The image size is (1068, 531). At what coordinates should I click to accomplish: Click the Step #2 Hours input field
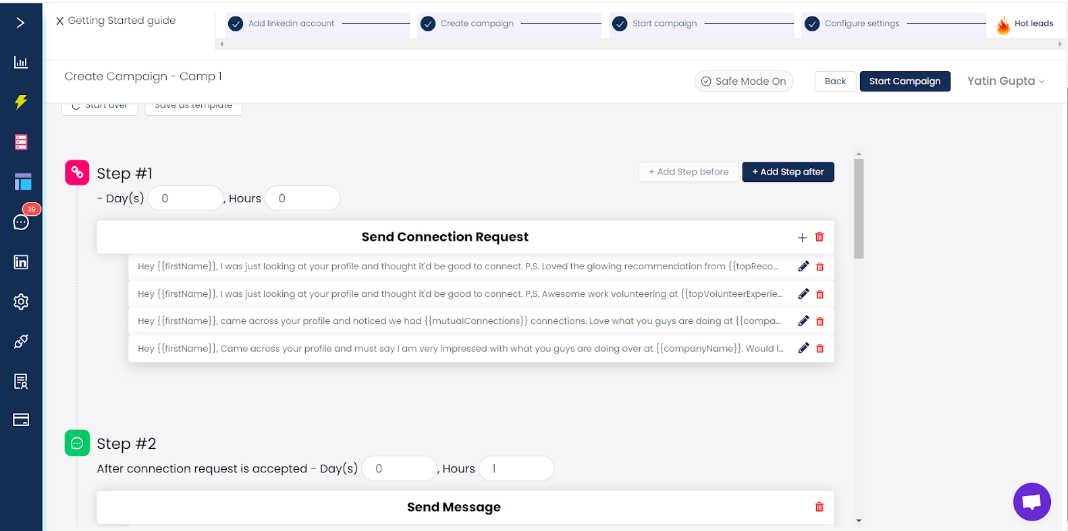tap(516, 468)
